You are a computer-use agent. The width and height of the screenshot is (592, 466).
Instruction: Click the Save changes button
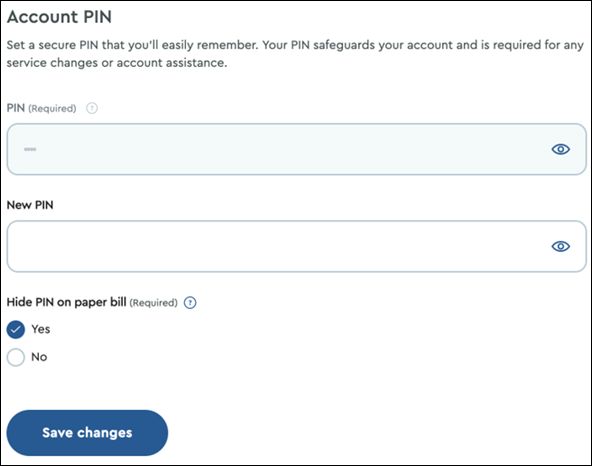tap(87, 433)
